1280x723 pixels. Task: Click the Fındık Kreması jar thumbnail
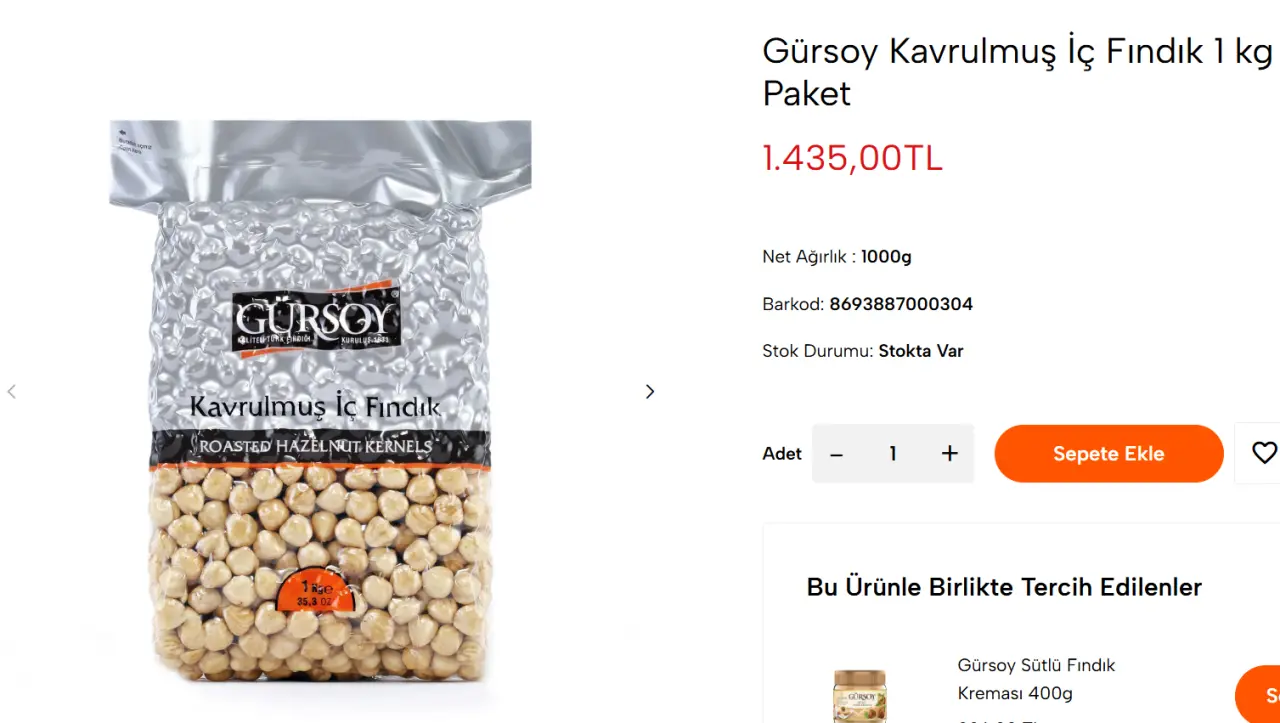click(x=860, y=697)
